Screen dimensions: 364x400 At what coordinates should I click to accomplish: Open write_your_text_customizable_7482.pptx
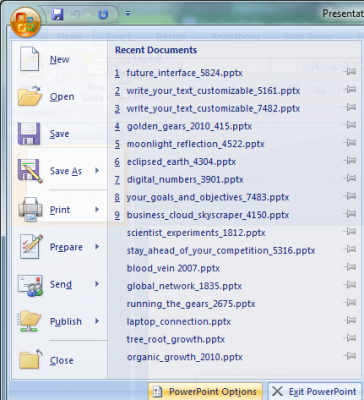click(213, 108)
